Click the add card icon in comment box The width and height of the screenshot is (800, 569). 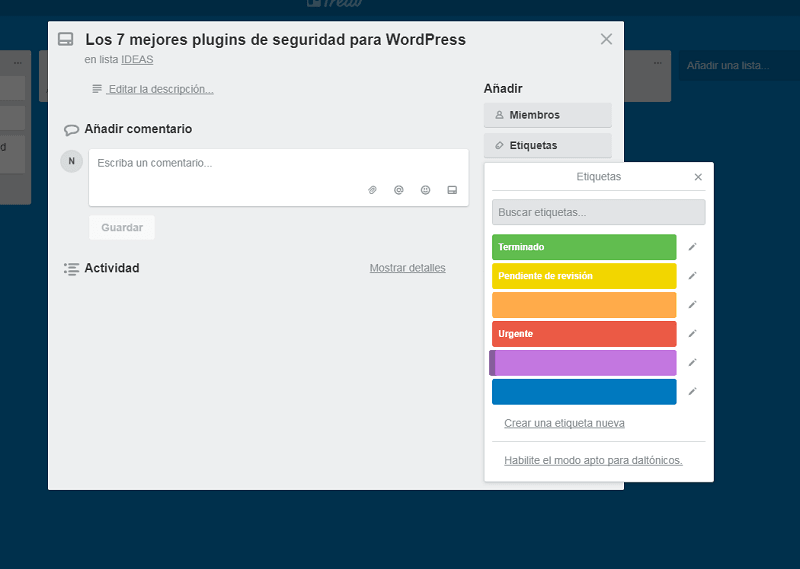(452, 190)
